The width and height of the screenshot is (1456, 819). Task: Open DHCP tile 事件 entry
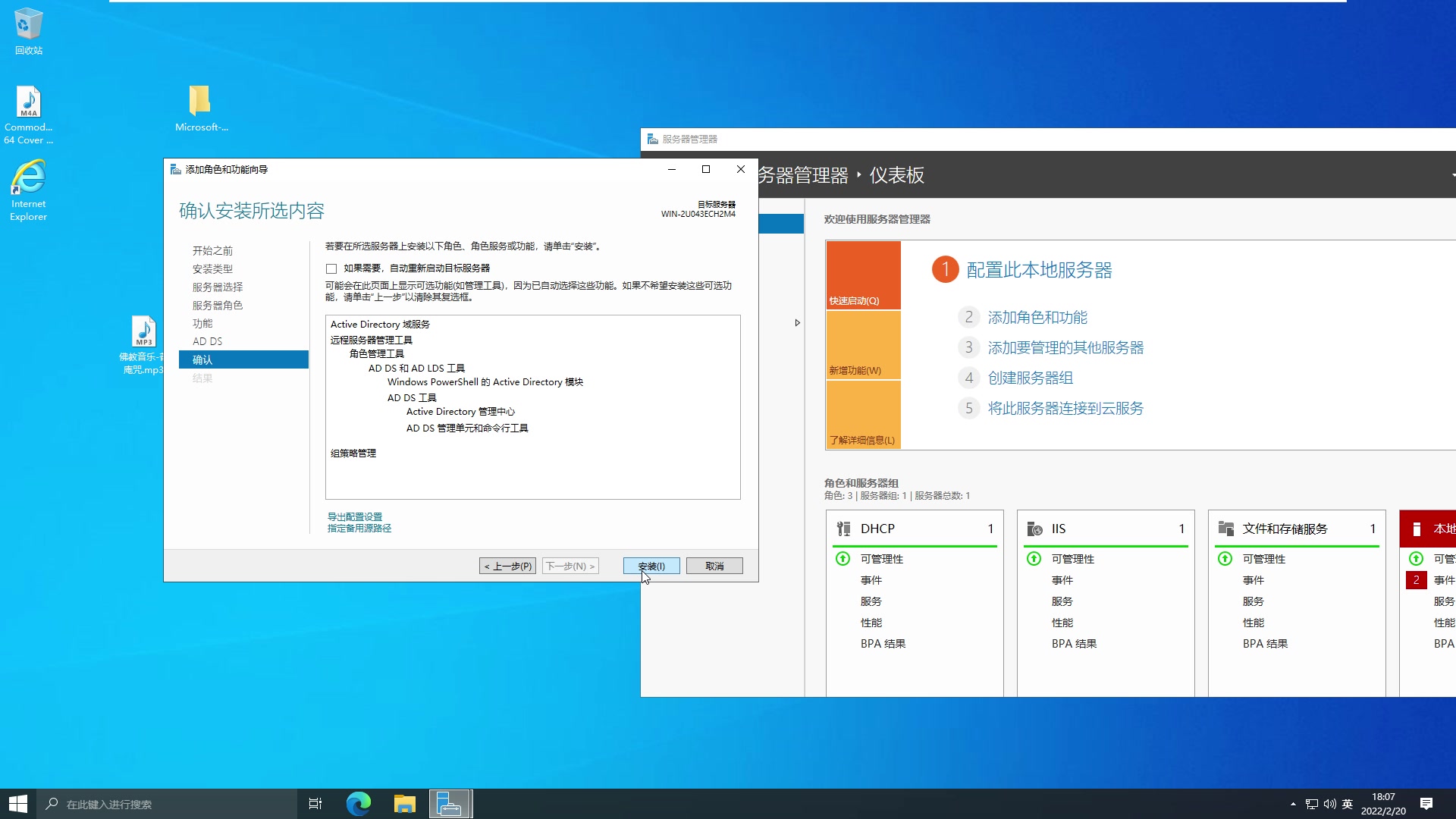click(x=871, y=580)
